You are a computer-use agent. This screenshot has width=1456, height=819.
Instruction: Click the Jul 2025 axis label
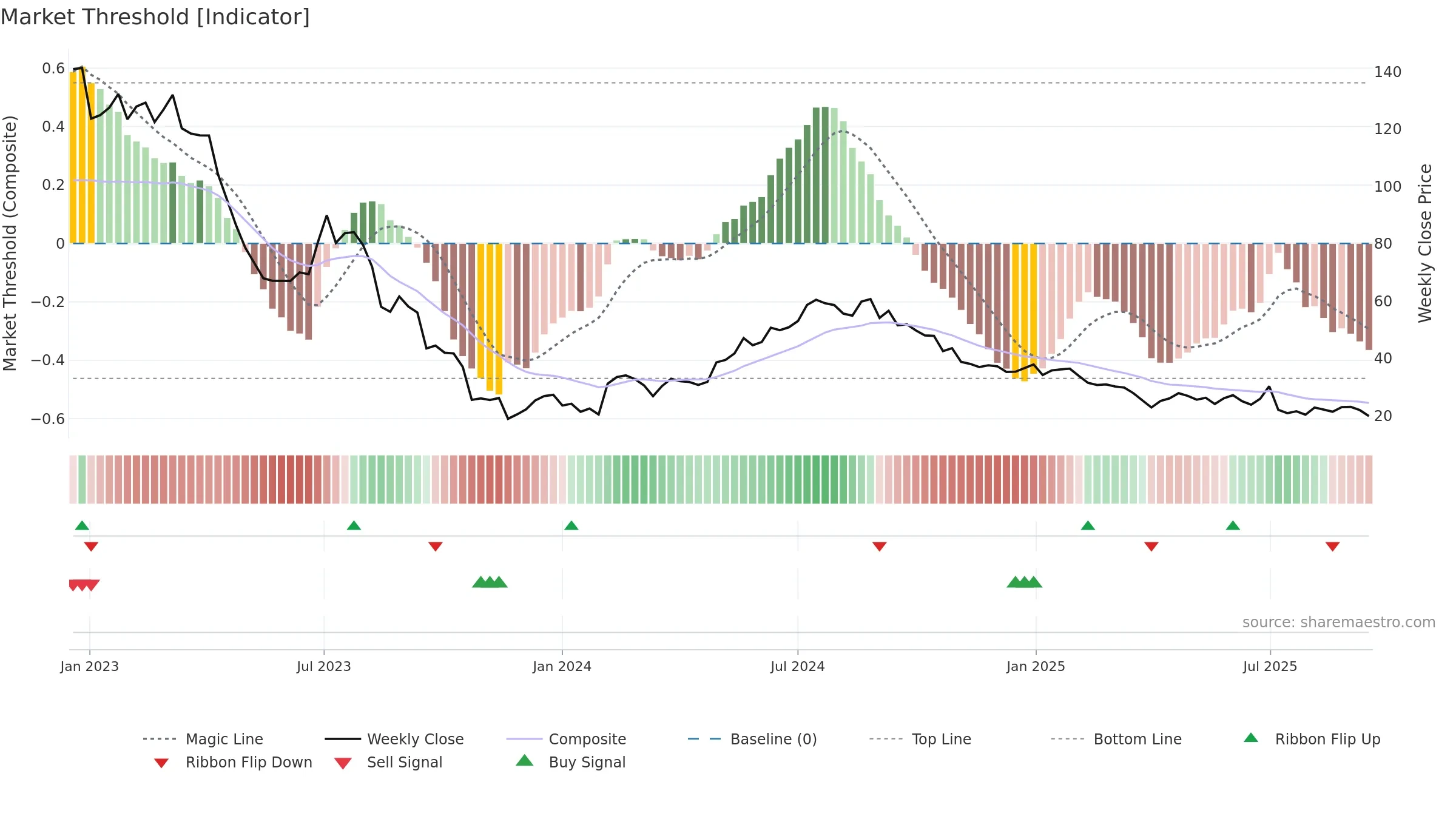[x=1270, y=666]
